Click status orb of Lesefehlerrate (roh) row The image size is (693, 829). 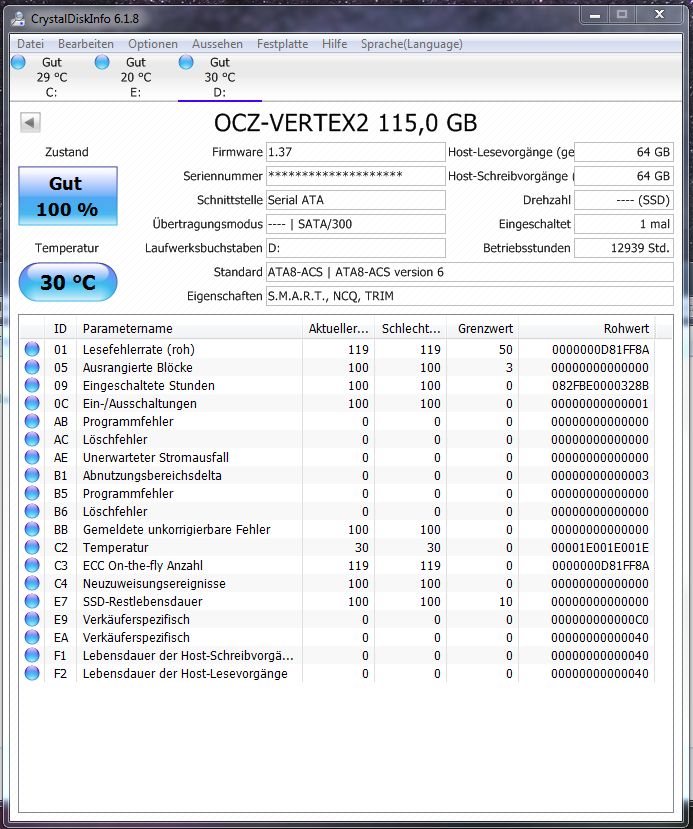click(x=32, y=349)
